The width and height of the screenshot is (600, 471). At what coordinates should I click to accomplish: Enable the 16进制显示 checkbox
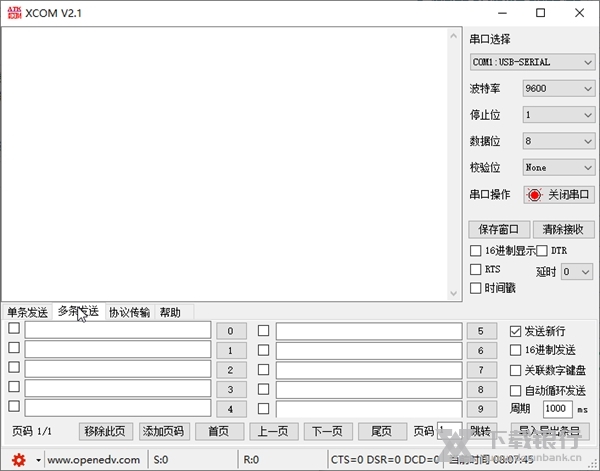[x=476, y=251]
